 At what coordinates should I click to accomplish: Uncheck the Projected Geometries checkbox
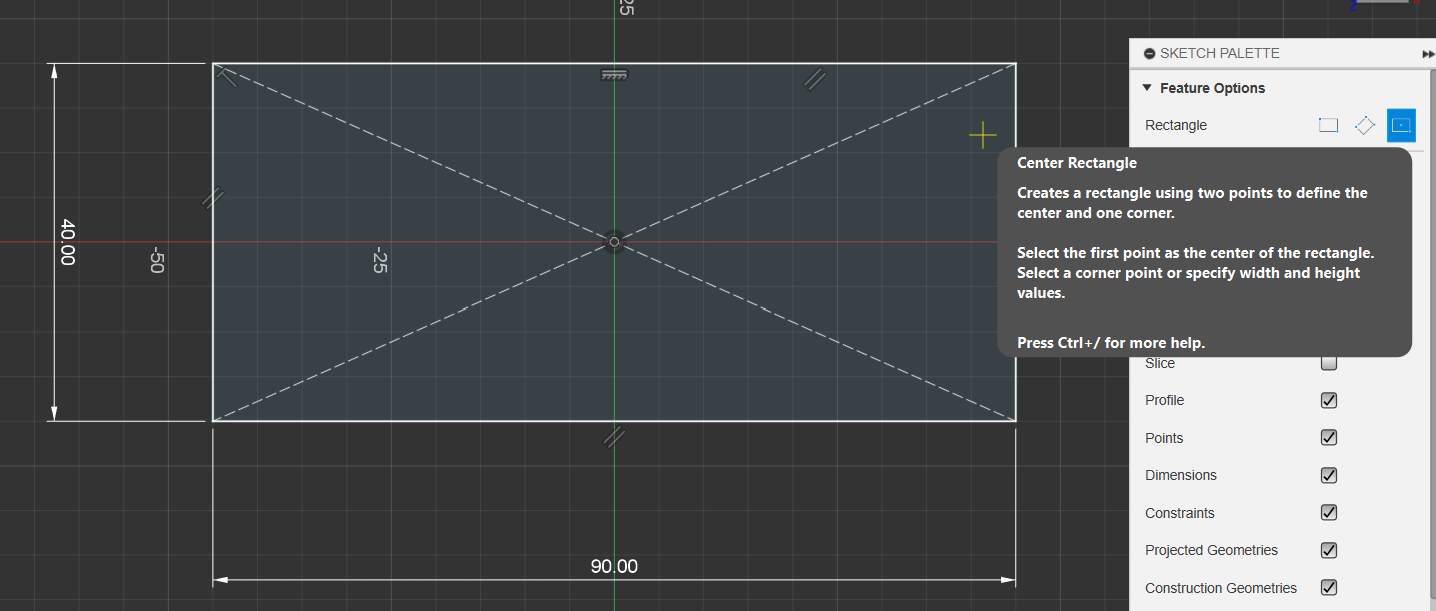click(1329, 550)
